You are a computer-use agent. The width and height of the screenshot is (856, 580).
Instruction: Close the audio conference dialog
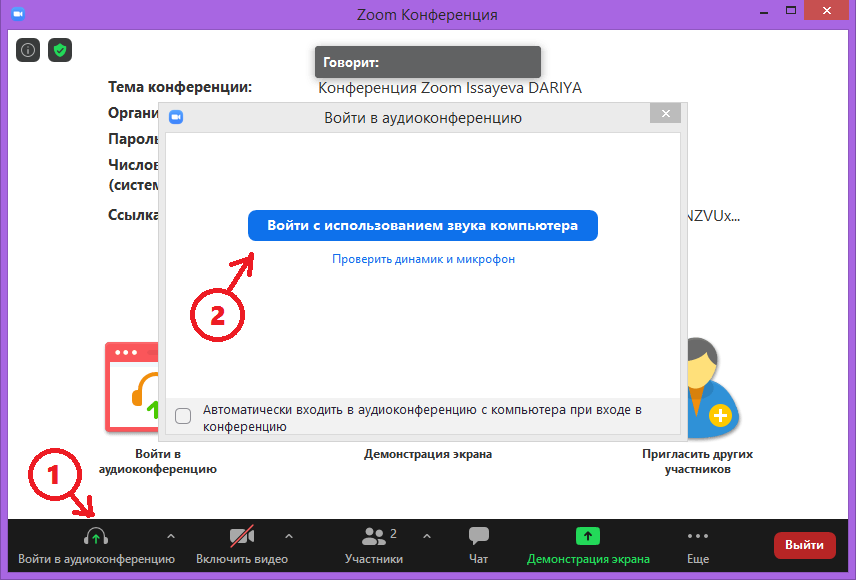click(x=665, y=114)
